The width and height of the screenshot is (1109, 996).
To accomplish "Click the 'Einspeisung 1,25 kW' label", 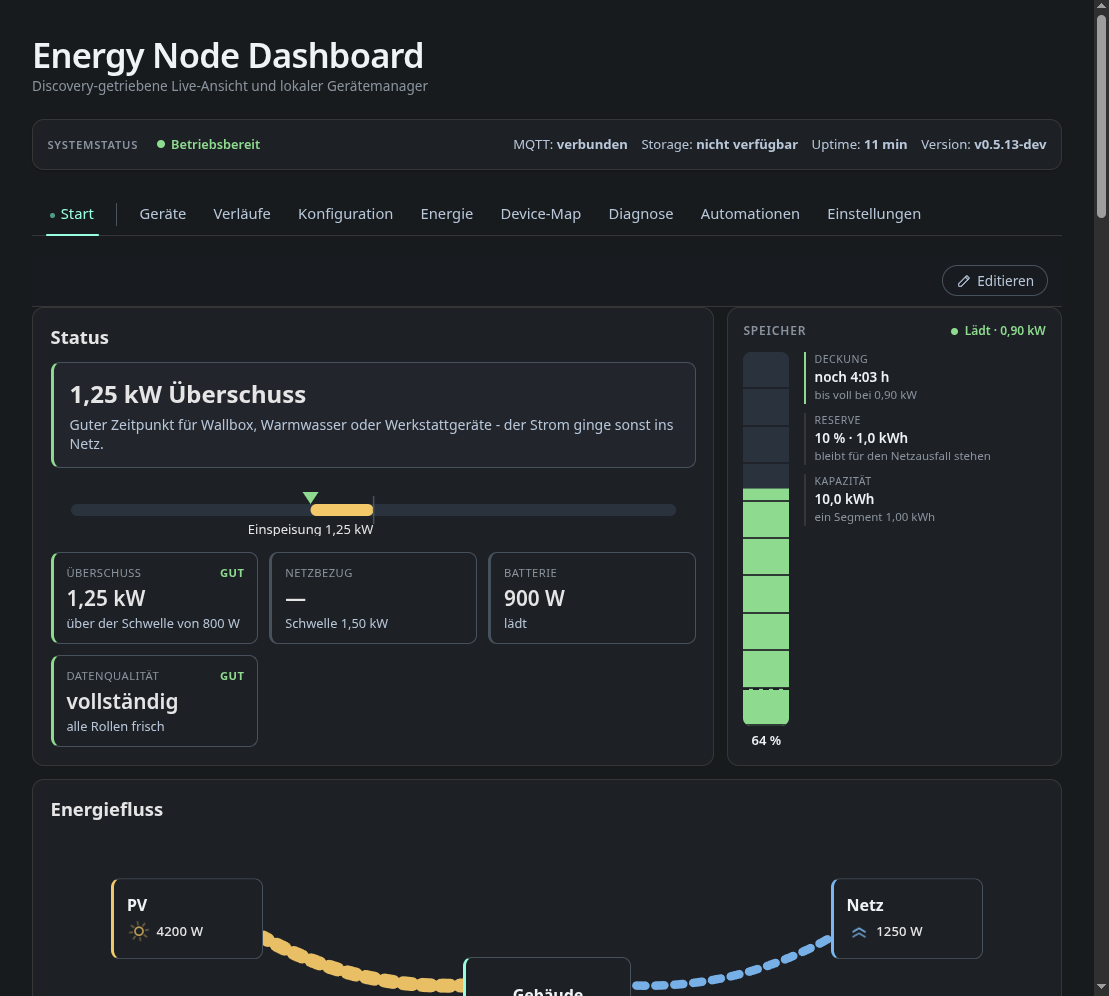I will click(310, 529).
